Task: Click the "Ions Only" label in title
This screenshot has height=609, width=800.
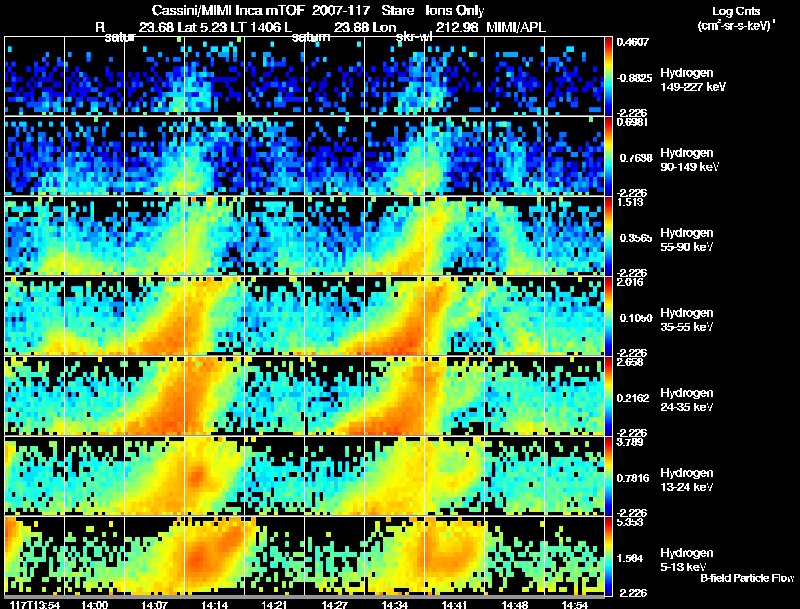Action: pos(455,11)
